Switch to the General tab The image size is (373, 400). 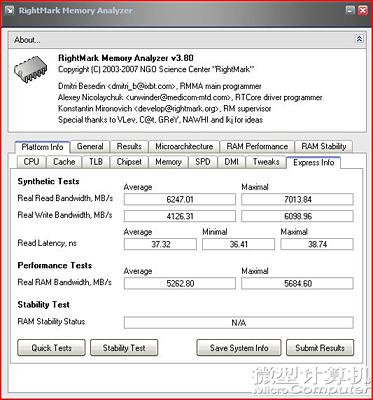(x=90, y=146)
